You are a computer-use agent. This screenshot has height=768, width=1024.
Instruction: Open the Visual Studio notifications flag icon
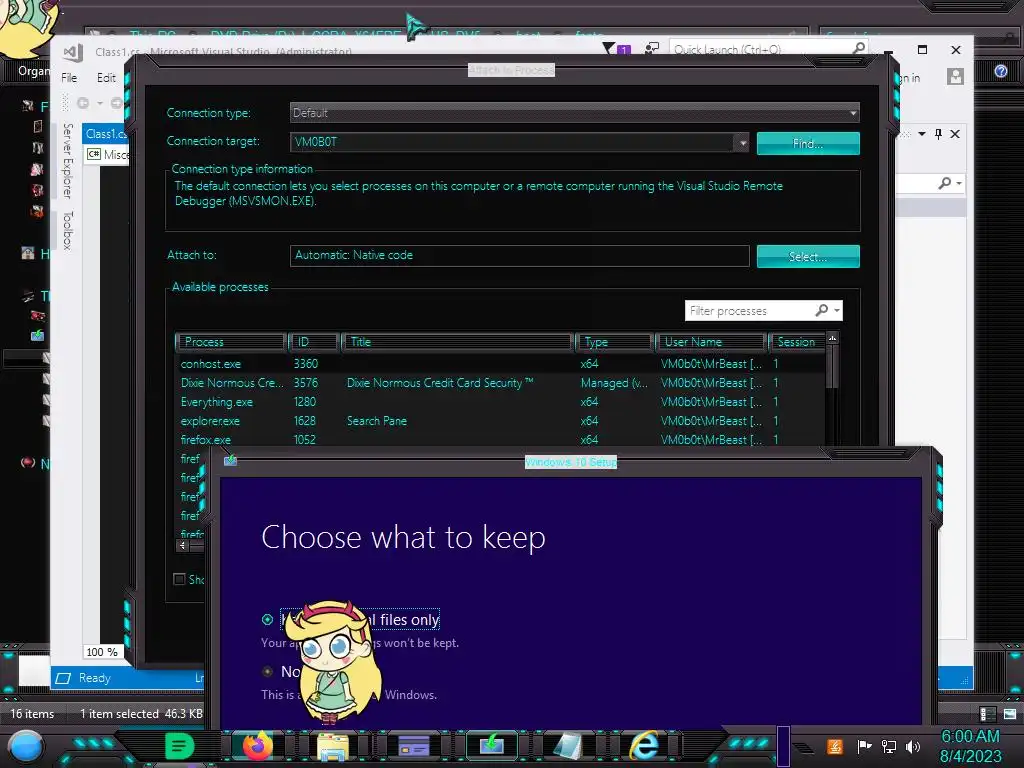tap(609, 48)
